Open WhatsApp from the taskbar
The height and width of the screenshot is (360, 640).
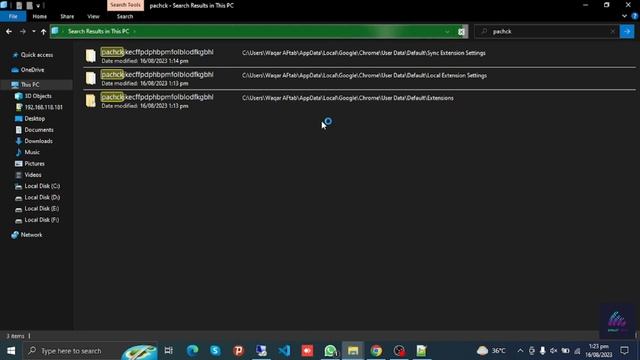pos(330,351)
